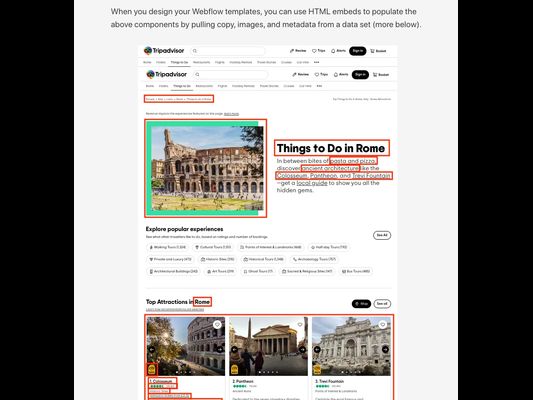Open the three-dots more menu in upper nav
The height and width of the screenshot is (400, 533).
[316, 62]
